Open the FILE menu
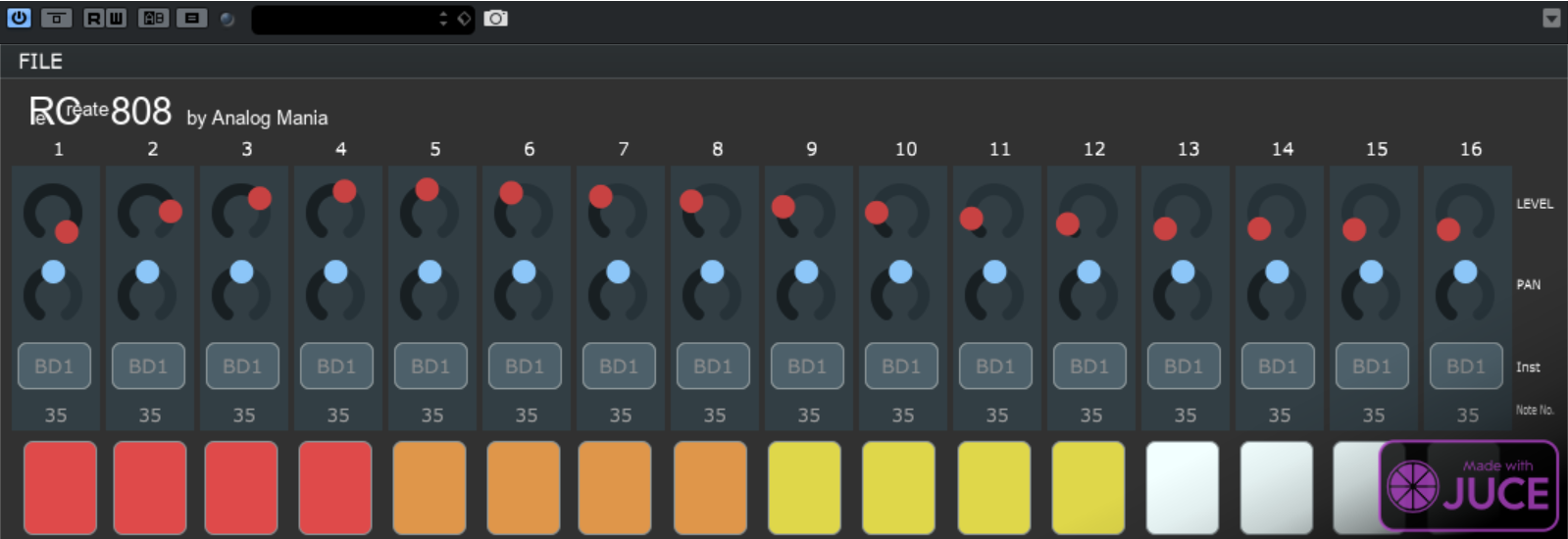The image size is (1568, 539). click(x=40, y=61)
